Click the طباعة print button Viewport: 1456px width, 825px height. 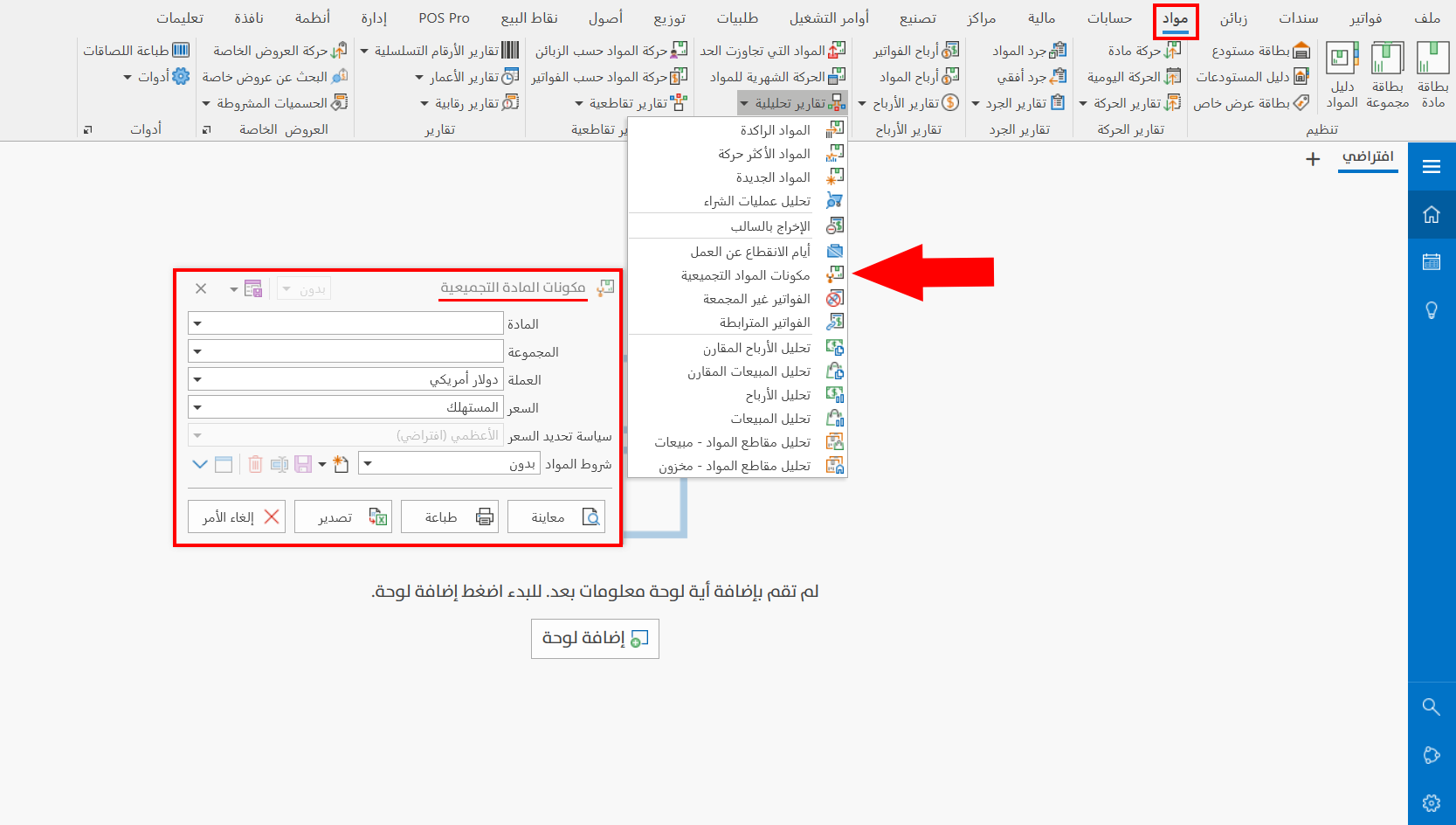450,517
